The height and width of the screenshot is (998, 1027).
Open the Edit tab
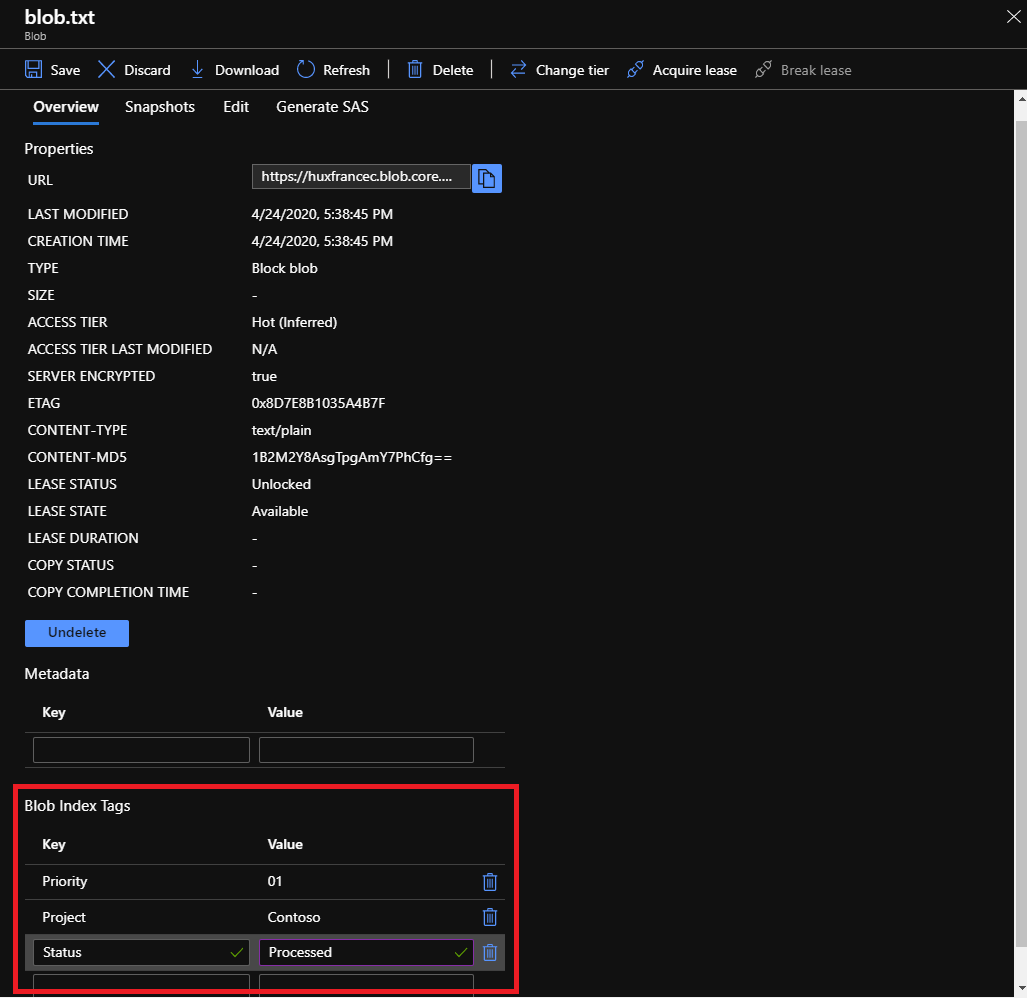[x=236, y=107]
